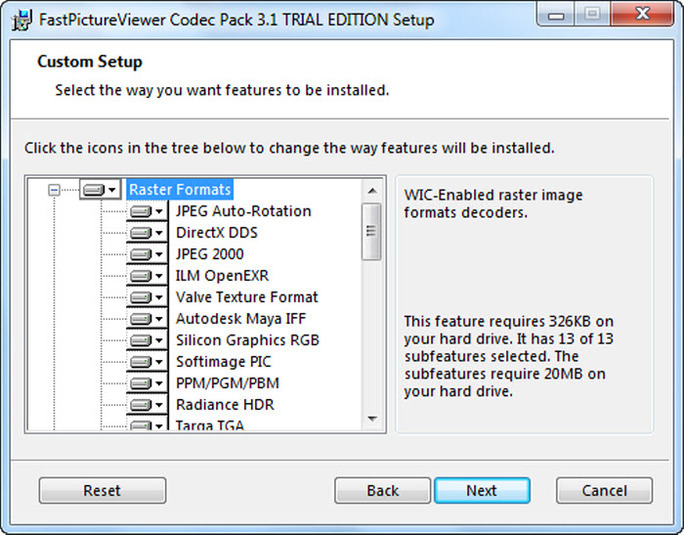This screenshot has height=535, width=684.
Task: Open install-state dropdown for ILM OpenEXR
Action: [147, 276]
